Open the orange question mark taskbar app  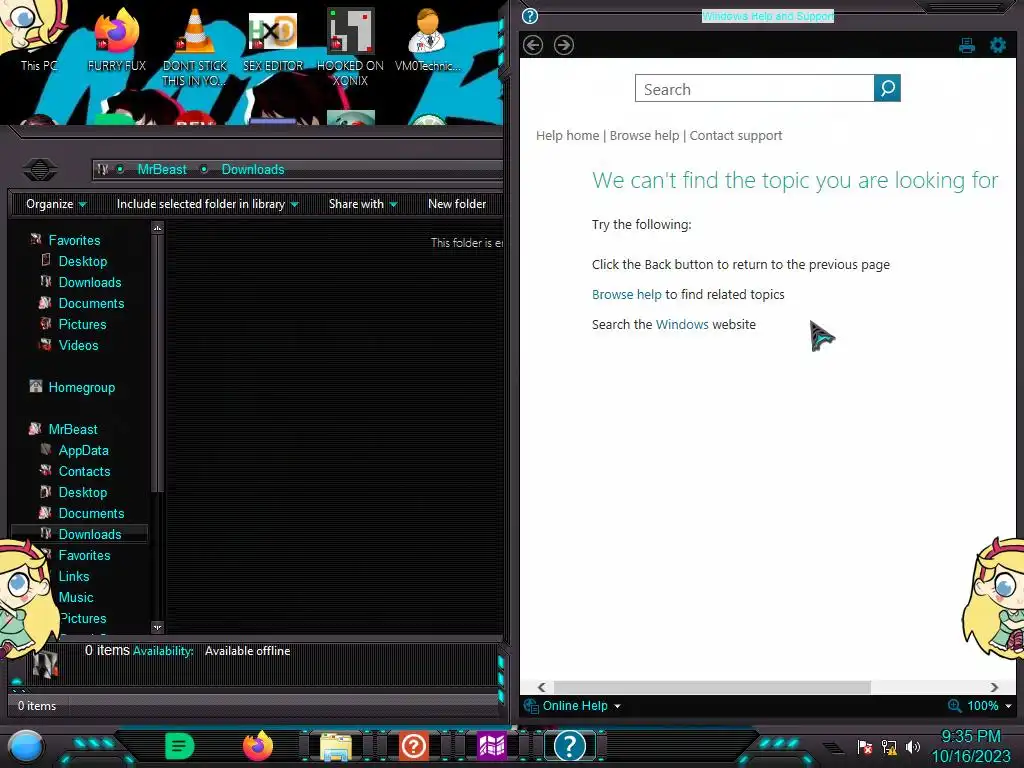tap(413, 746)
